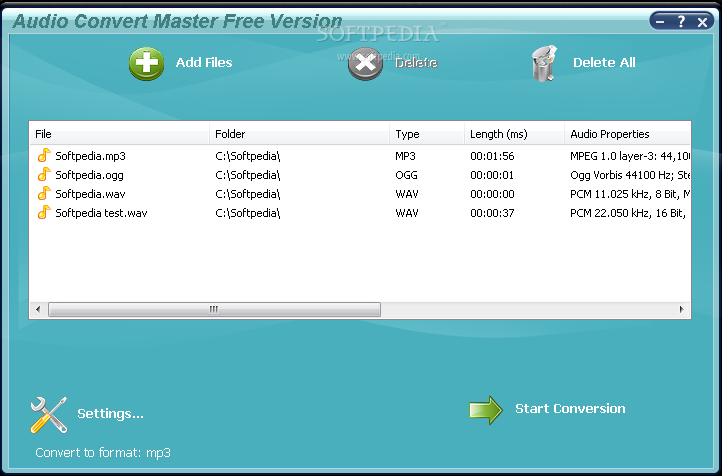Click the Start Conversion text
Screen dimensions: 722x476
click(570, 408)
